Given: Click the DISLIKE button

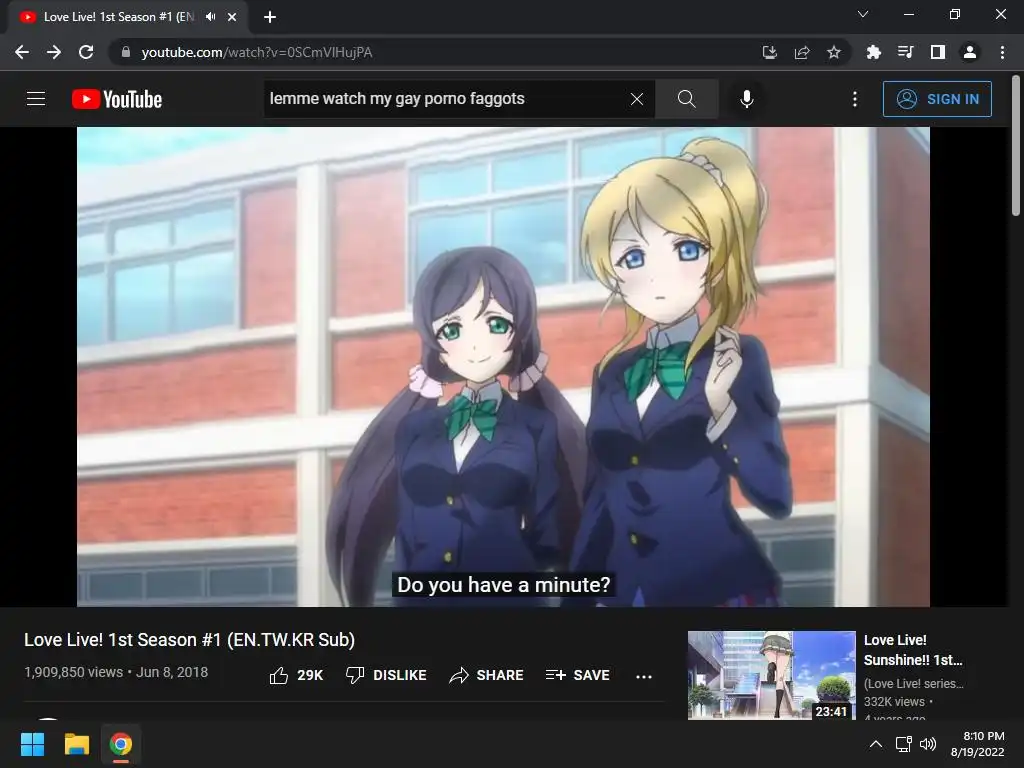Looking at the screenshot, I should click(x=386, y=675).
